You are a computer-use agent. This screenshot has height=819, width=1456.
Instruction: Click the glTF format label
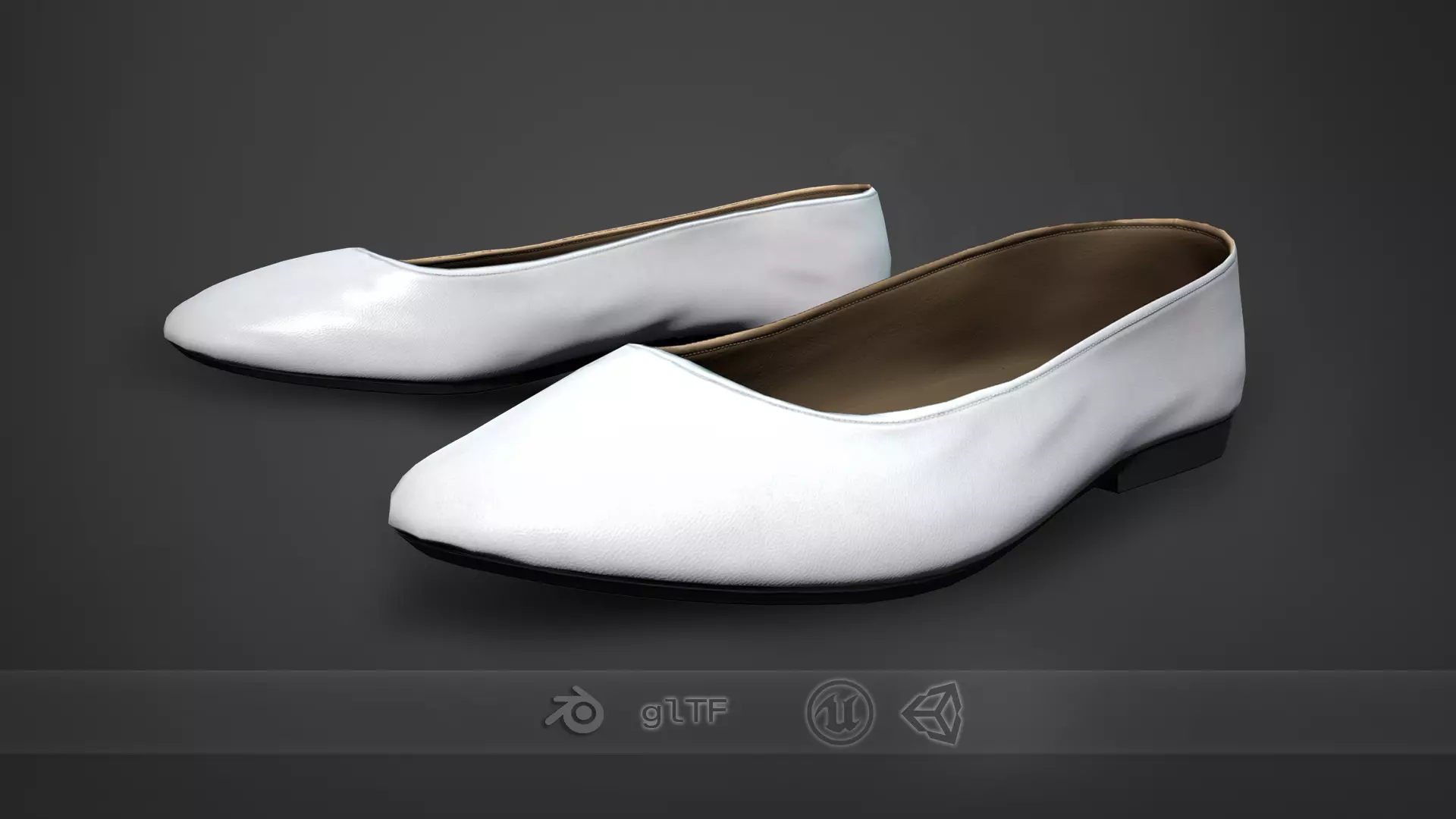click(685, 714)
